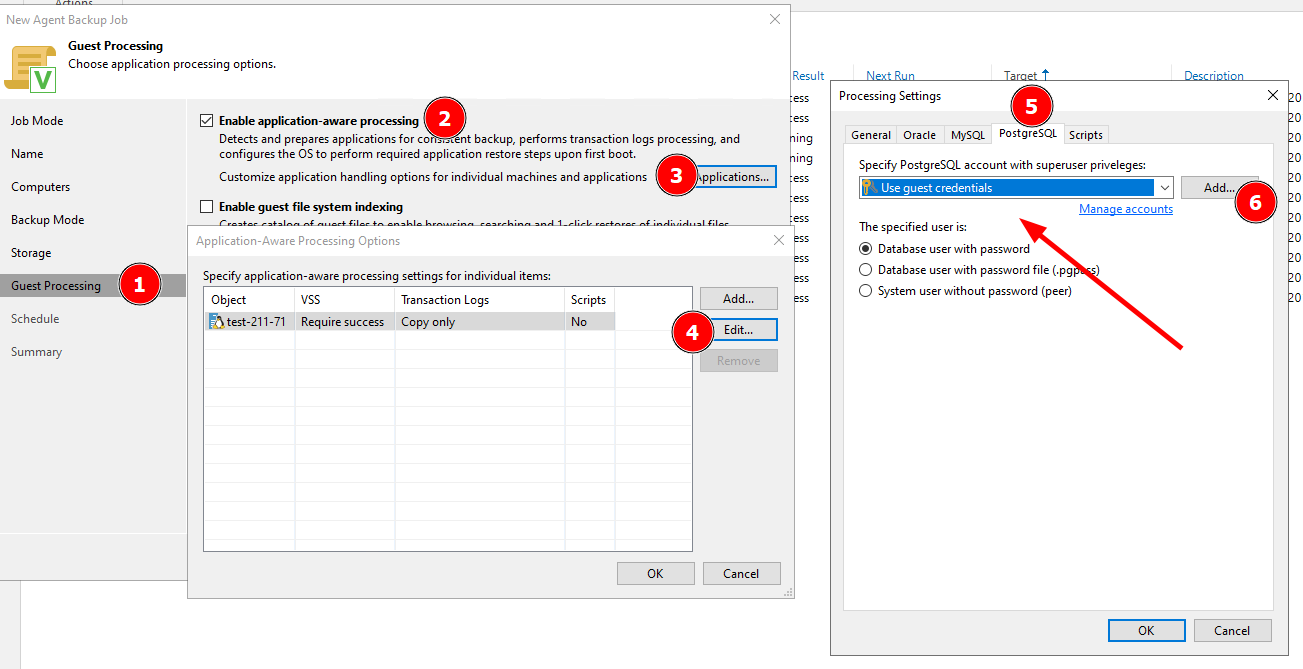Click the key icon in credentials field
1303x669 pixels.
868,188
